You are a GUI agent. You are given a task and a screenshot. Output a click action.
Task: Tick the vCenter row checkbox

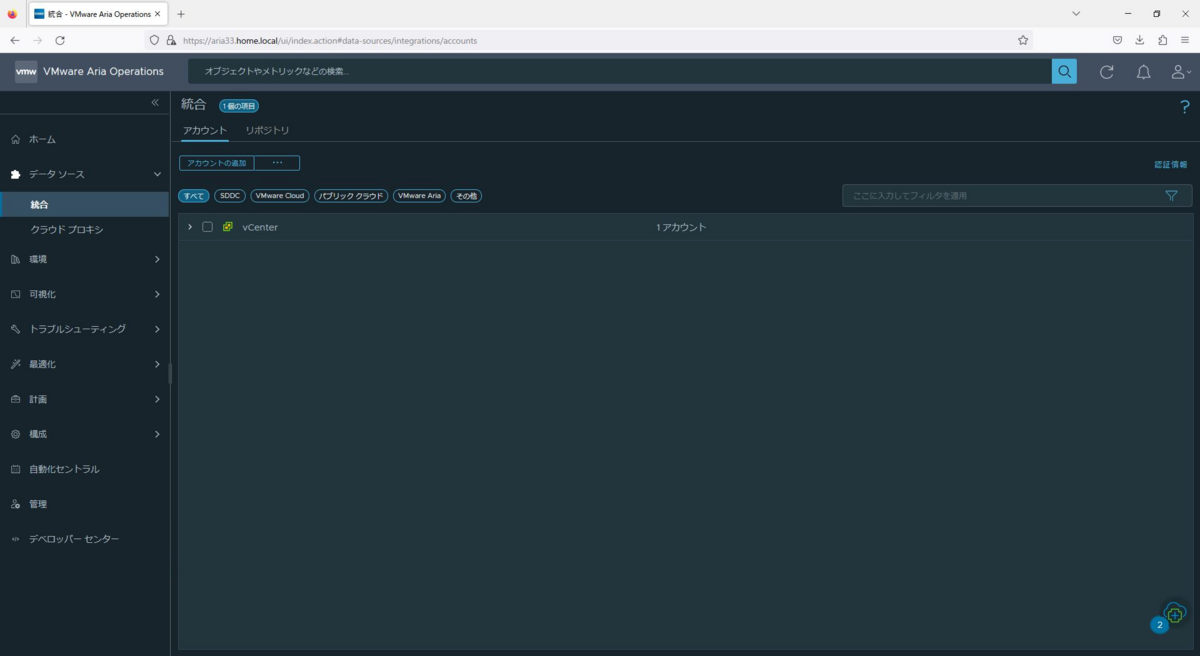[x=208, y=227]
